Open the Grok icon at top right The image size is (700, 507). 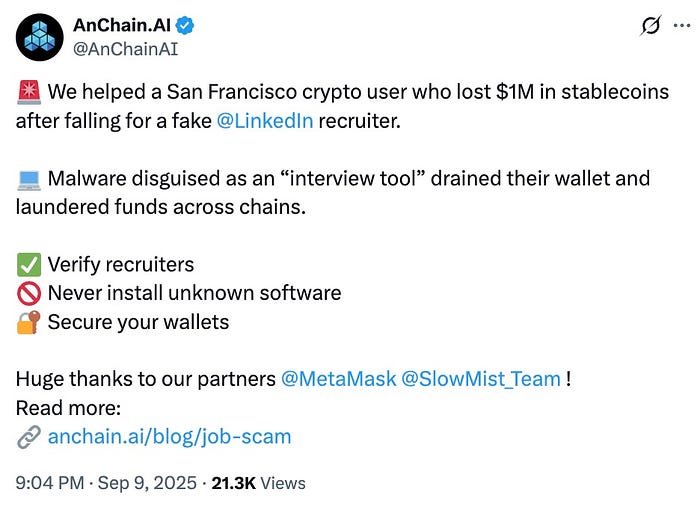653,27
